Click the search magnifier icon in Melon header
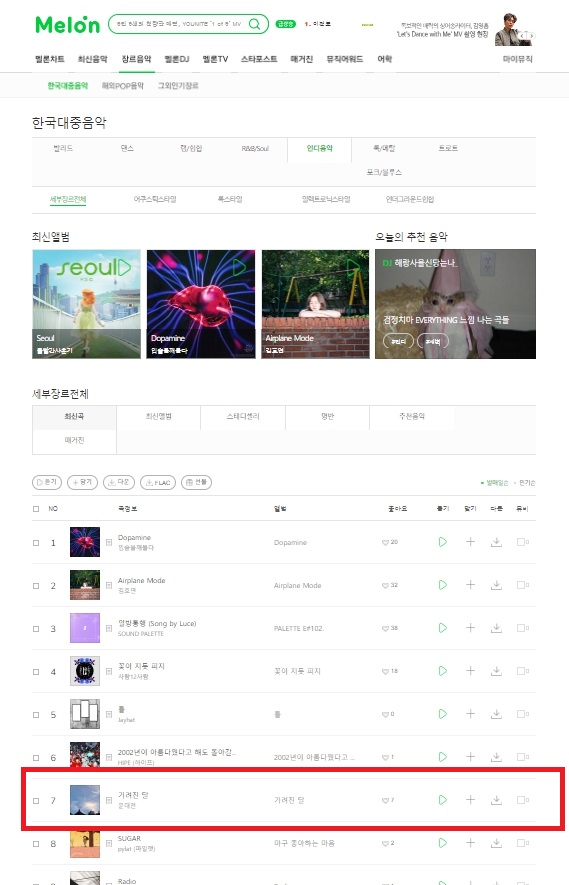The image size is (569, 885). click(255, 24)
